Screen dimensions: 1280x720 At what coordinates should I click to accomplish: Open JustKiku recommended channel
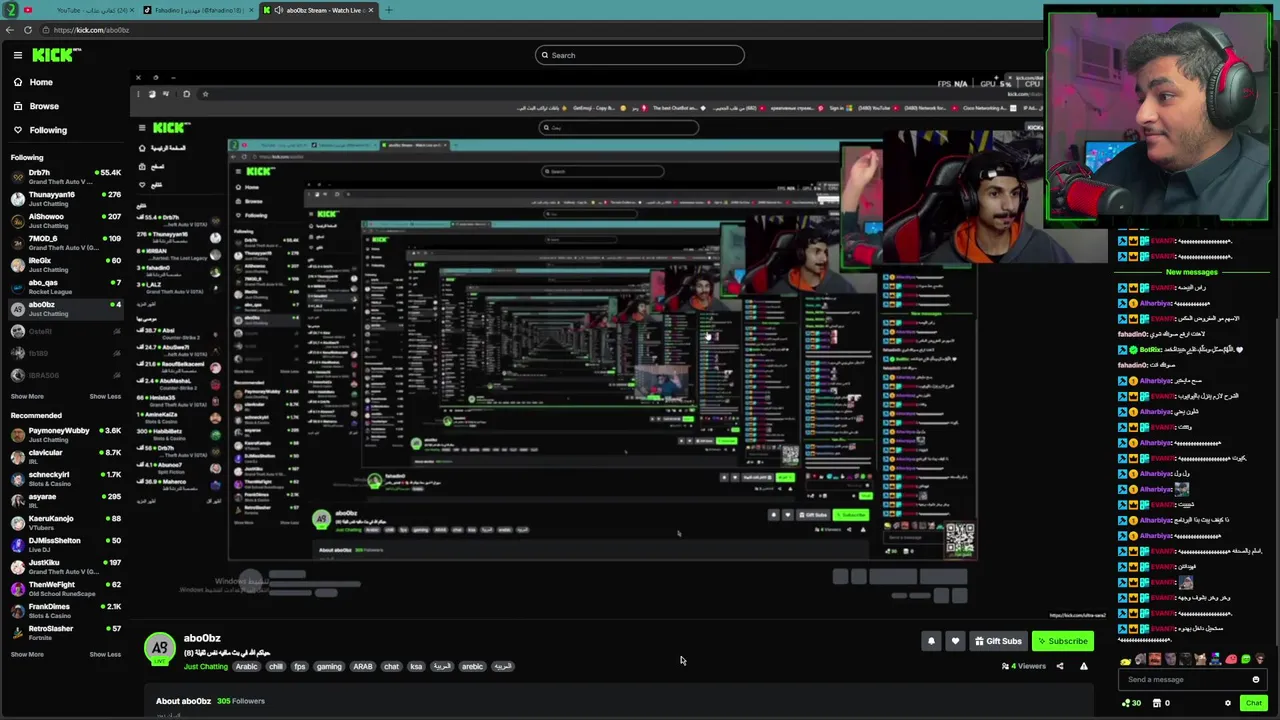coord(64,566)
